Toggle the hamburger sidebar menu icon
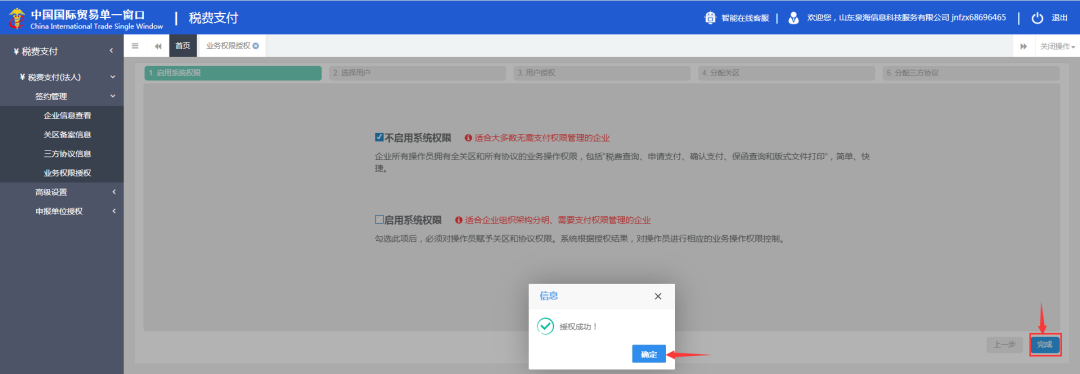1080x374 pixels. [x=135, y=46]
